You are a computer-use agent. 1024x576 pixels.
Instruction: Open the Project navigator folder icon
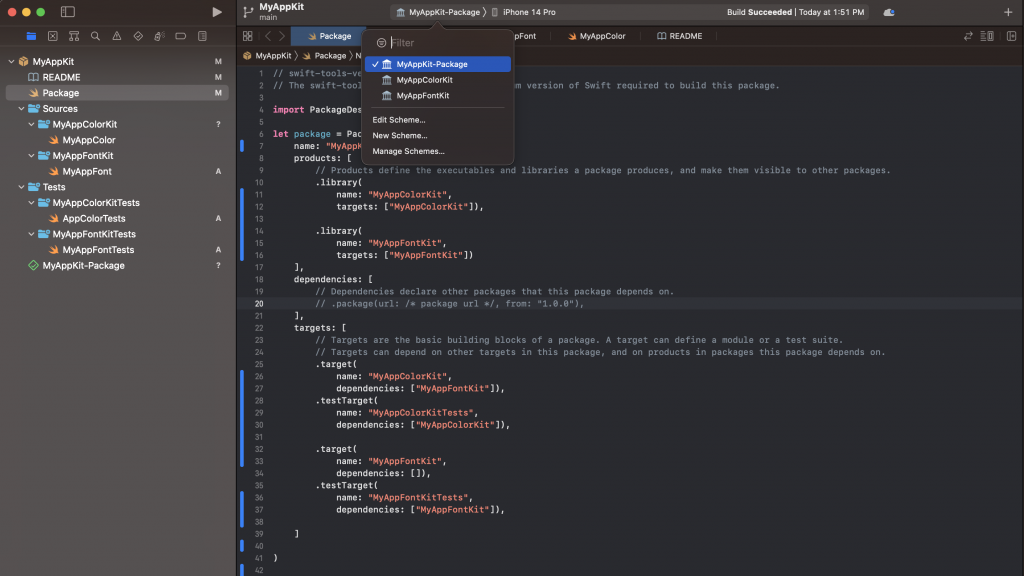31,36
